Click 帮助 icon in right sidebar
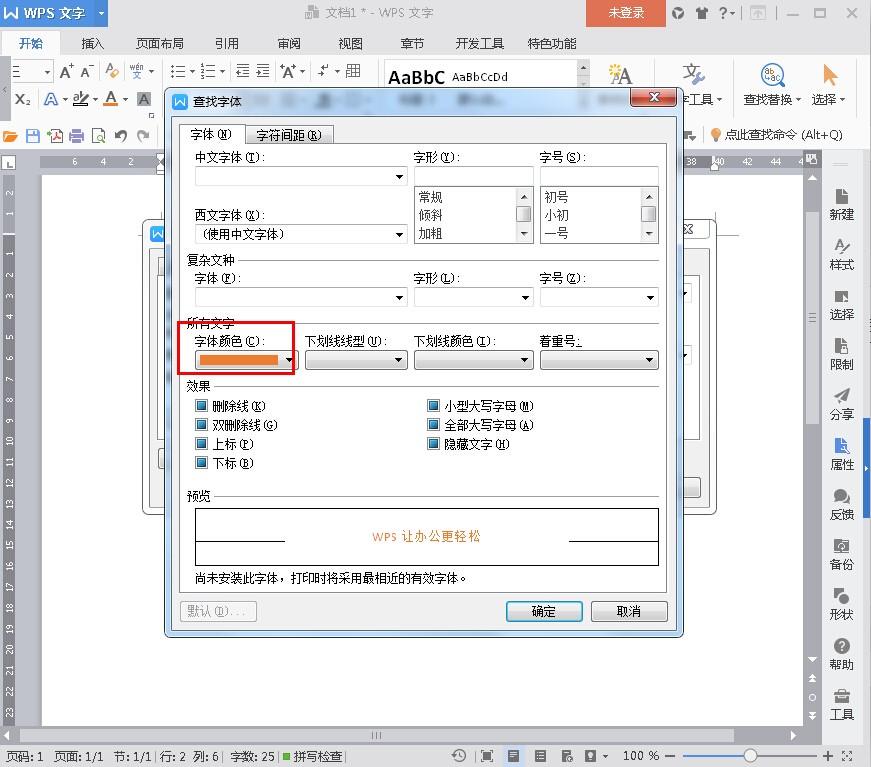Image resolution: width=871 pixels, height=767 pixels. tap(842, 654)
